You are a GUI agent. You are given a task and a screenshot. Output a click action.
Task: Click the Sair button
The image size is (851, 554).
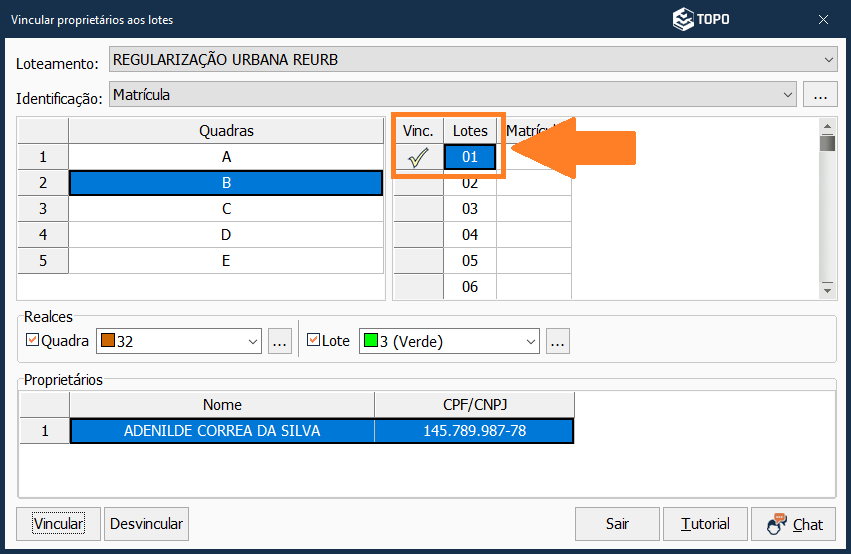click(617, 524)
